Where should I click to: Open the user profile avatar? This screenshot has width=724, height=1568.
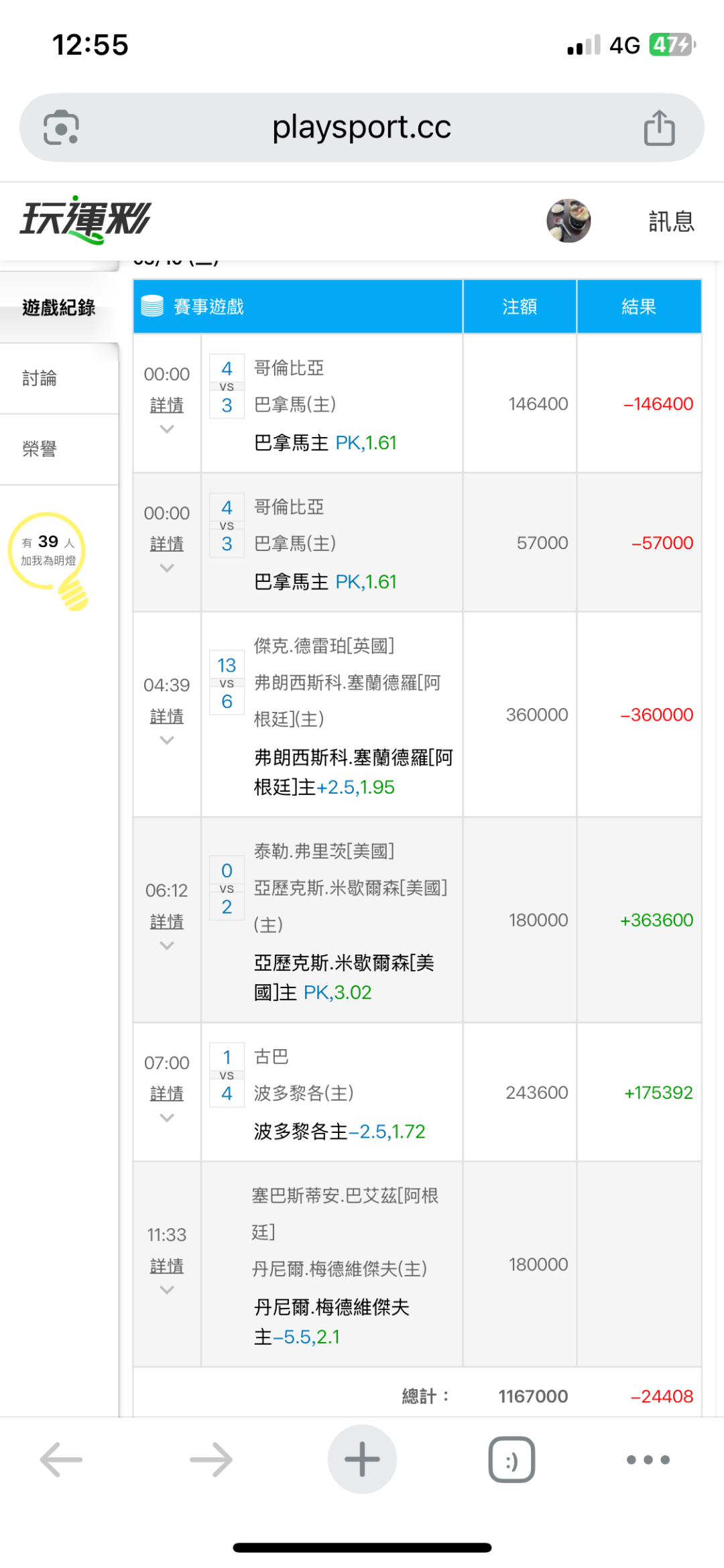coord(568,221)
